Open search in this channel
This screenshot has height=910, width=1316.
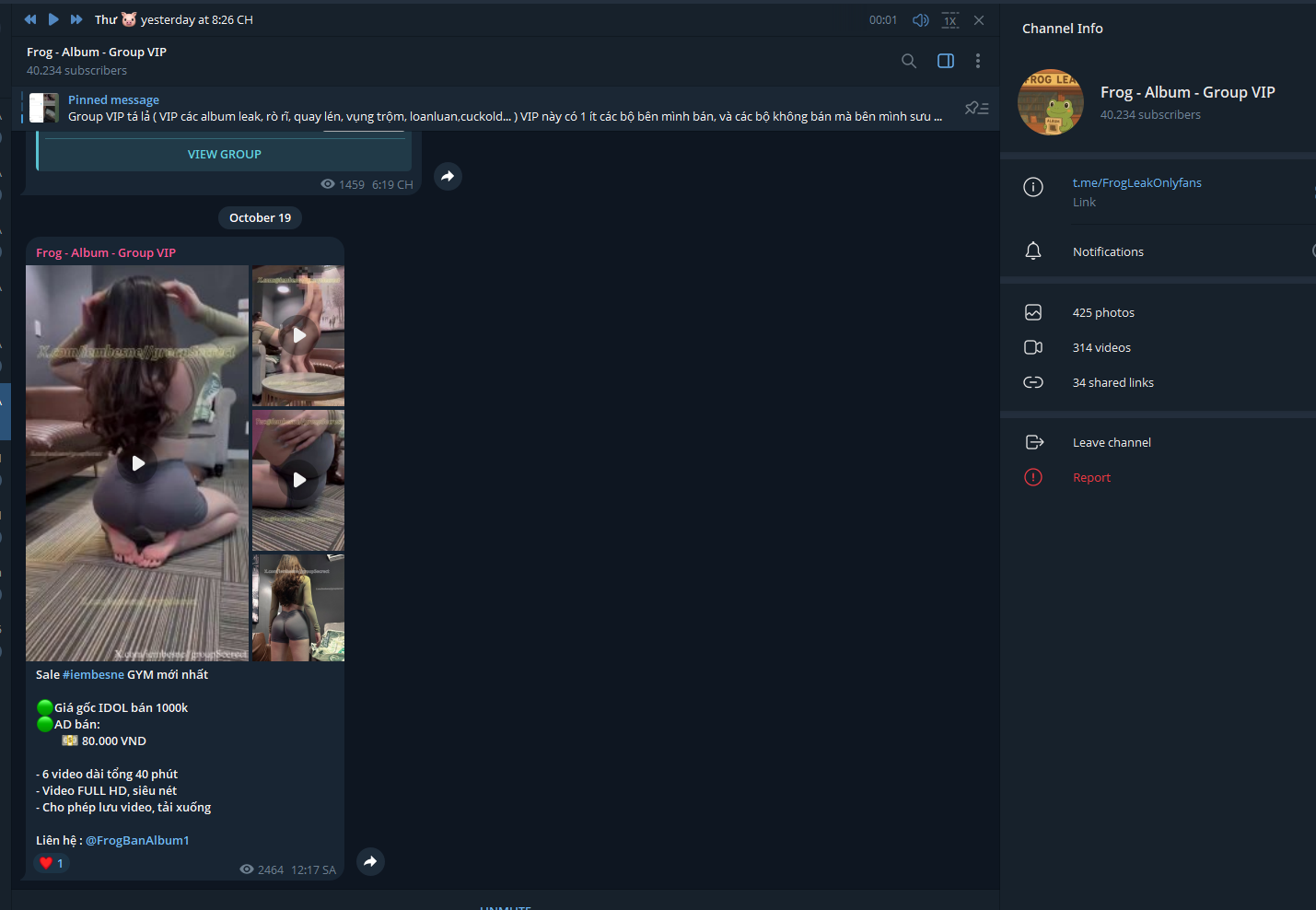909,61
